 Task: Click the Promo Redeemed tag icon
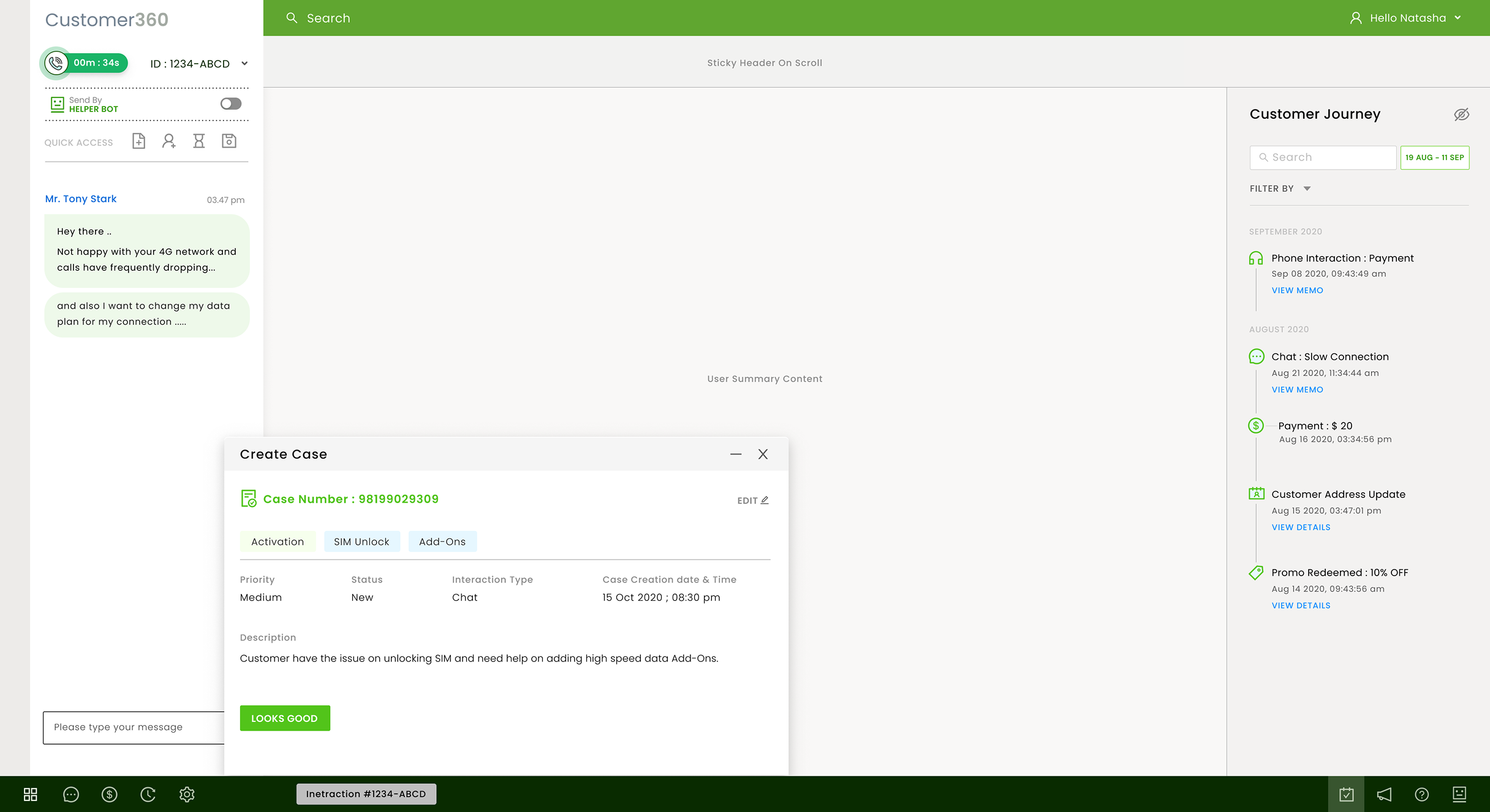(x=1256, y=573)
